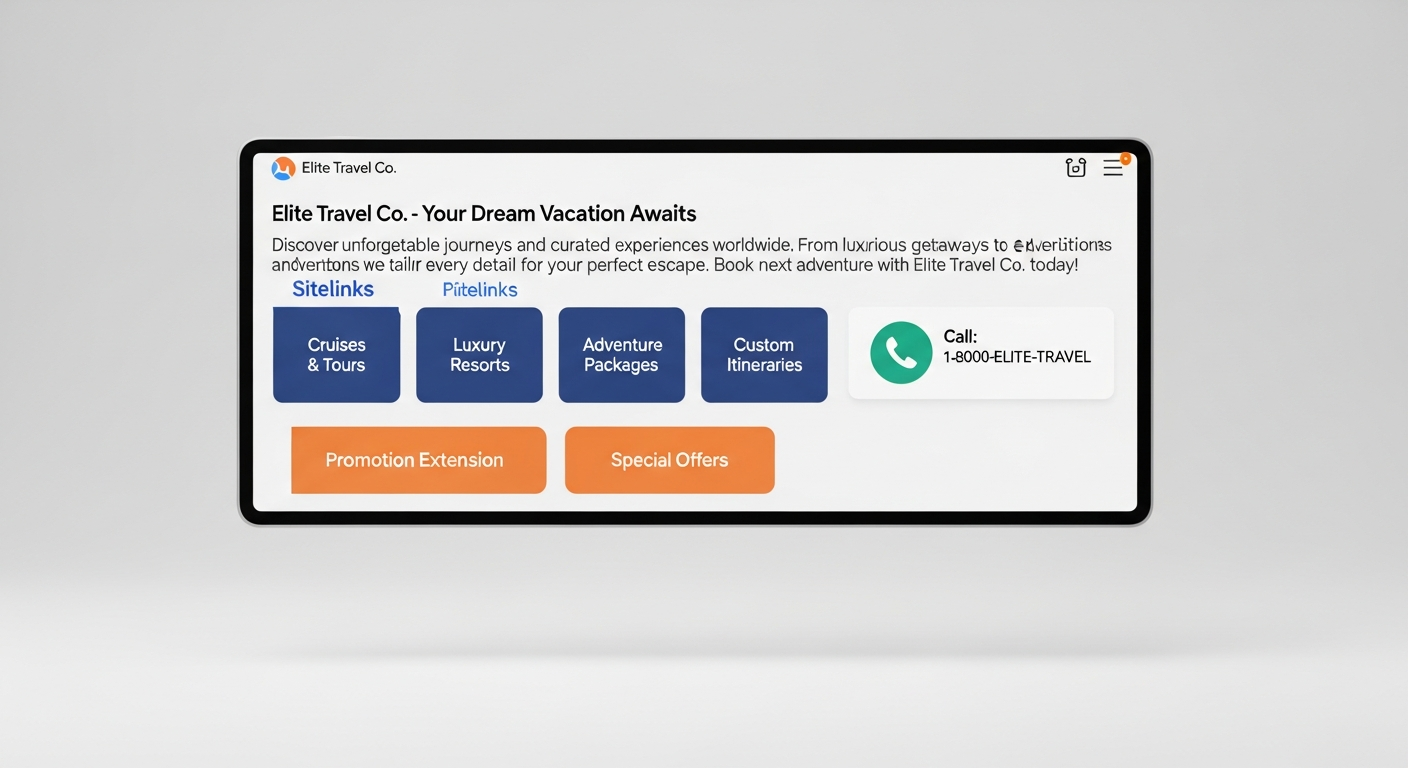Click the 1-8000-ELITE-TRAVEL phone number
1408x768 pixels.
pyautogui.click(x=1016, y=357)
